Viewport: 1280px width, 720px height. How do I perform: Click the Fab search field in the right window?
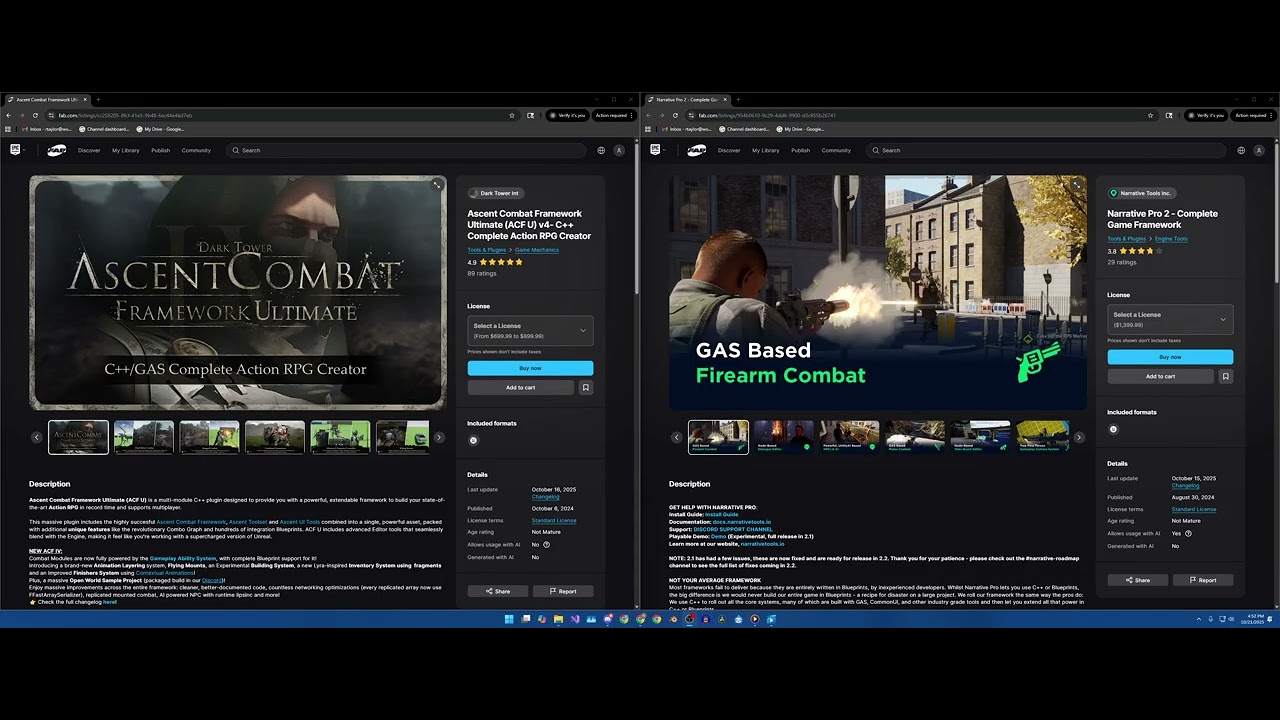[1048, 150]
